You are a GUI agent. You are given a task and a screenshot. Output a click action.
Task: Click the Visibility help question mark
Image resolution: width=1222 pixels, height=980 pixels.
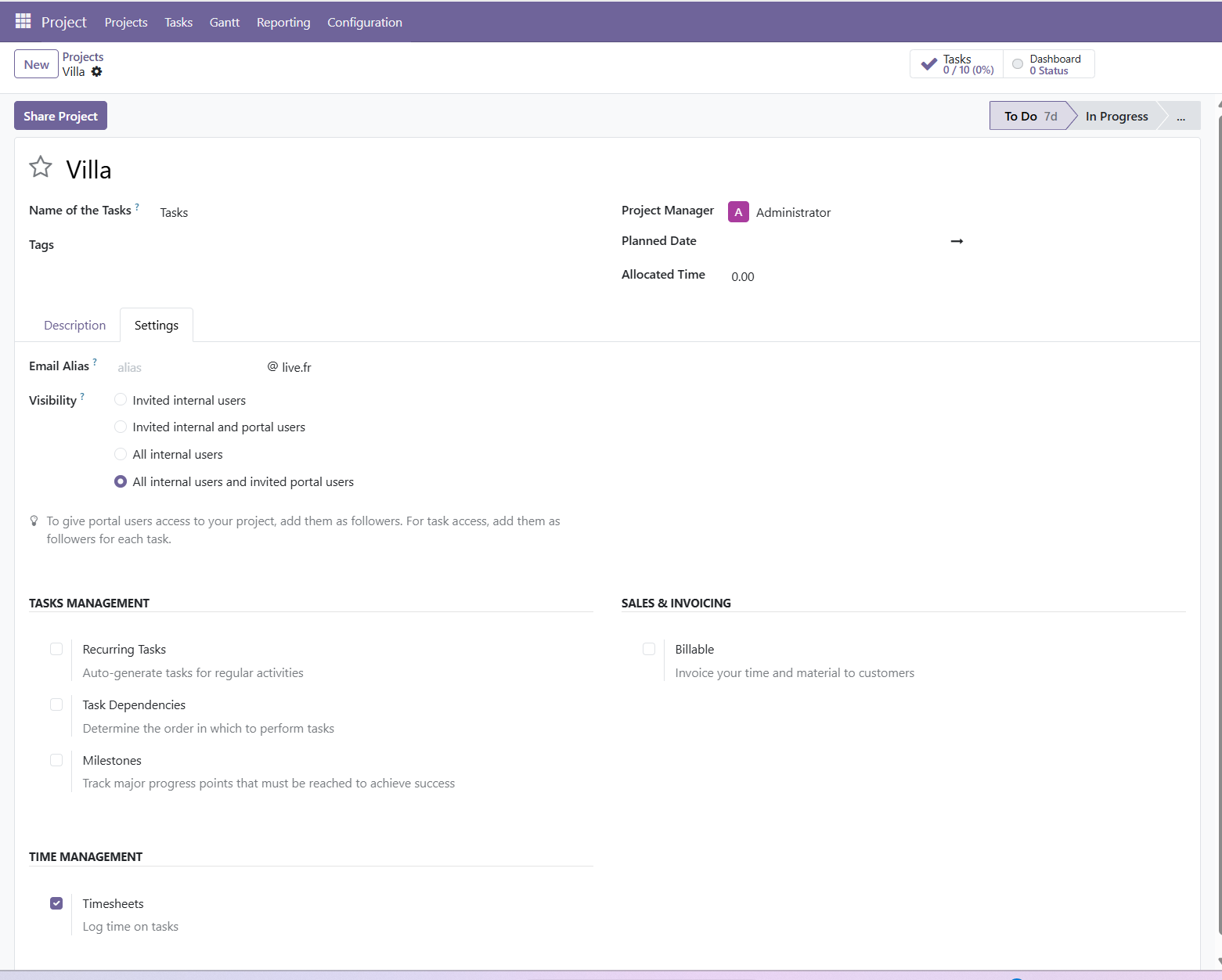pyautogui.click(x=82, y=396)
